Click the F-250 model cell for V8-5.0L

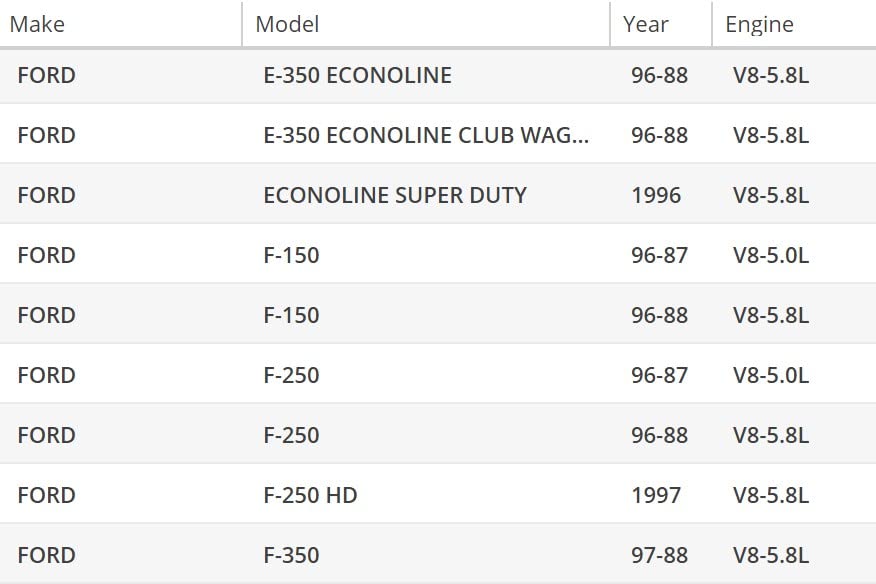click(x=292, y=375)
